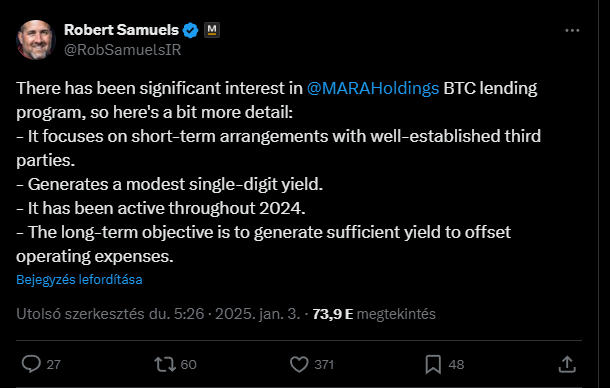The height and width of the screenshot is (388, 610).
Task: Click the like count 371
Action: (x=324, y=365)
